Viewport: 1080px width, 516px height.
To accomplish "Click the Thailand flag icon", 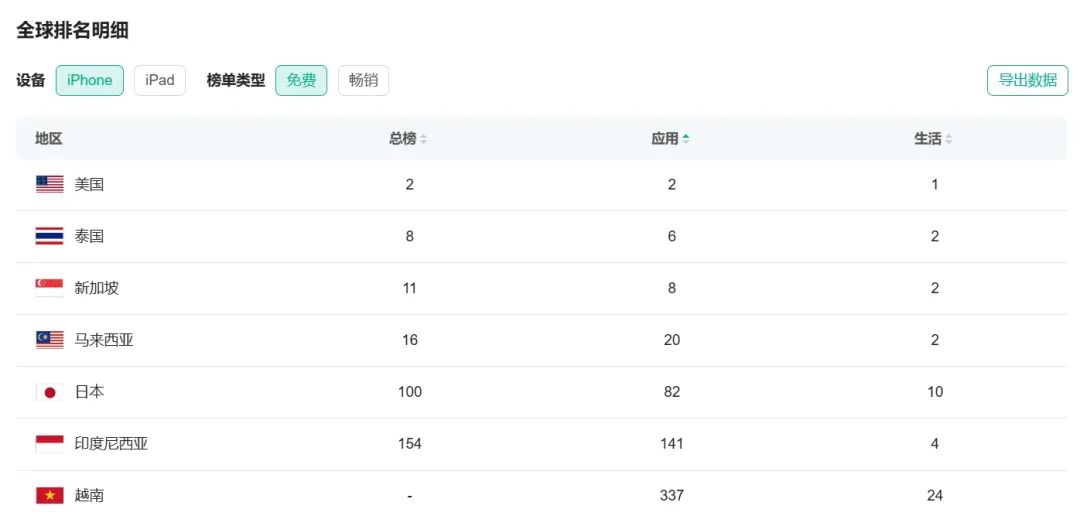I will [50, 236].
